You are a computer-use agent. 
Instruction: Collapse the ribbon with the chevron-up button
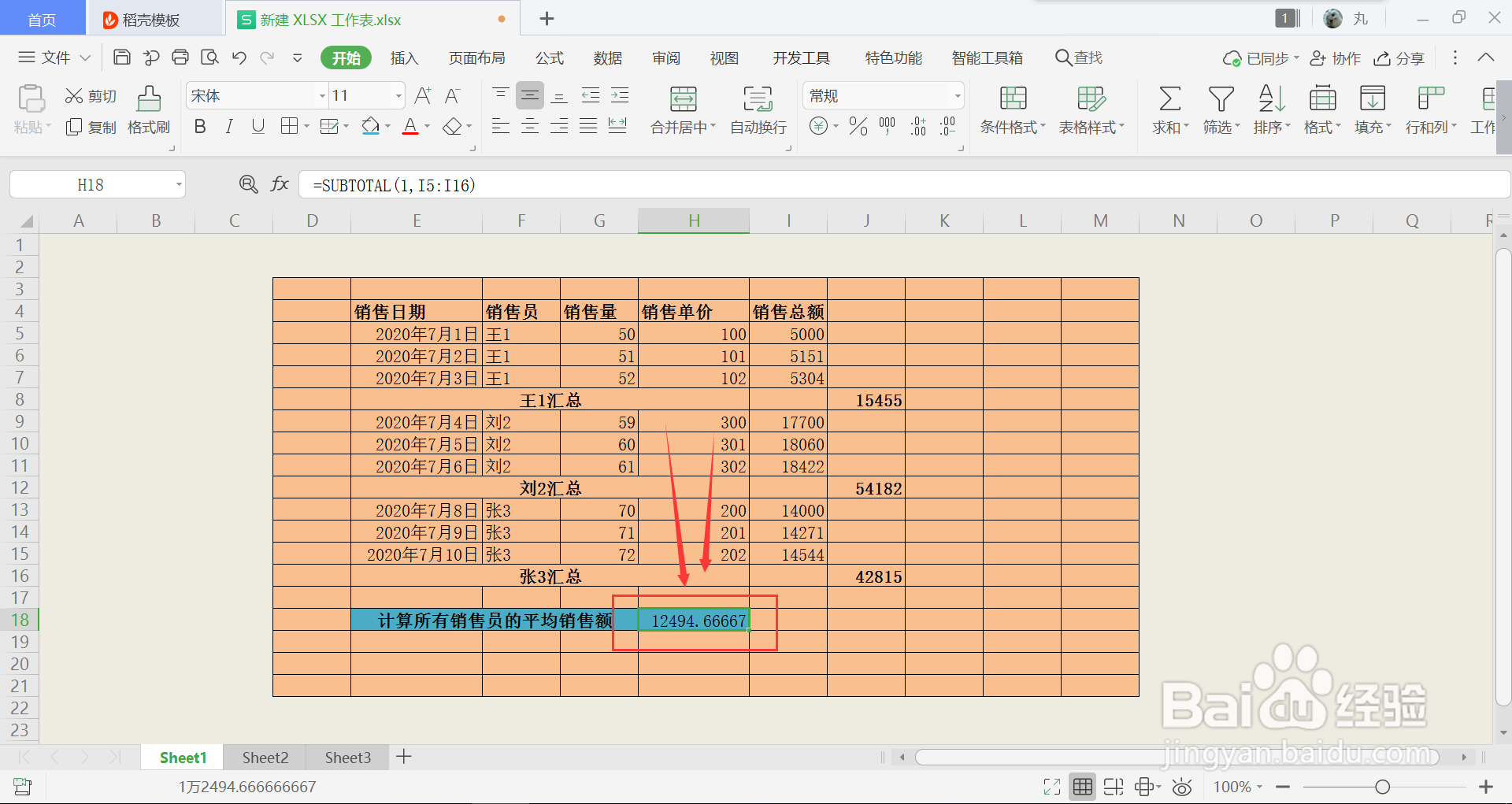pyautogui.click(x=1486, y=57)
